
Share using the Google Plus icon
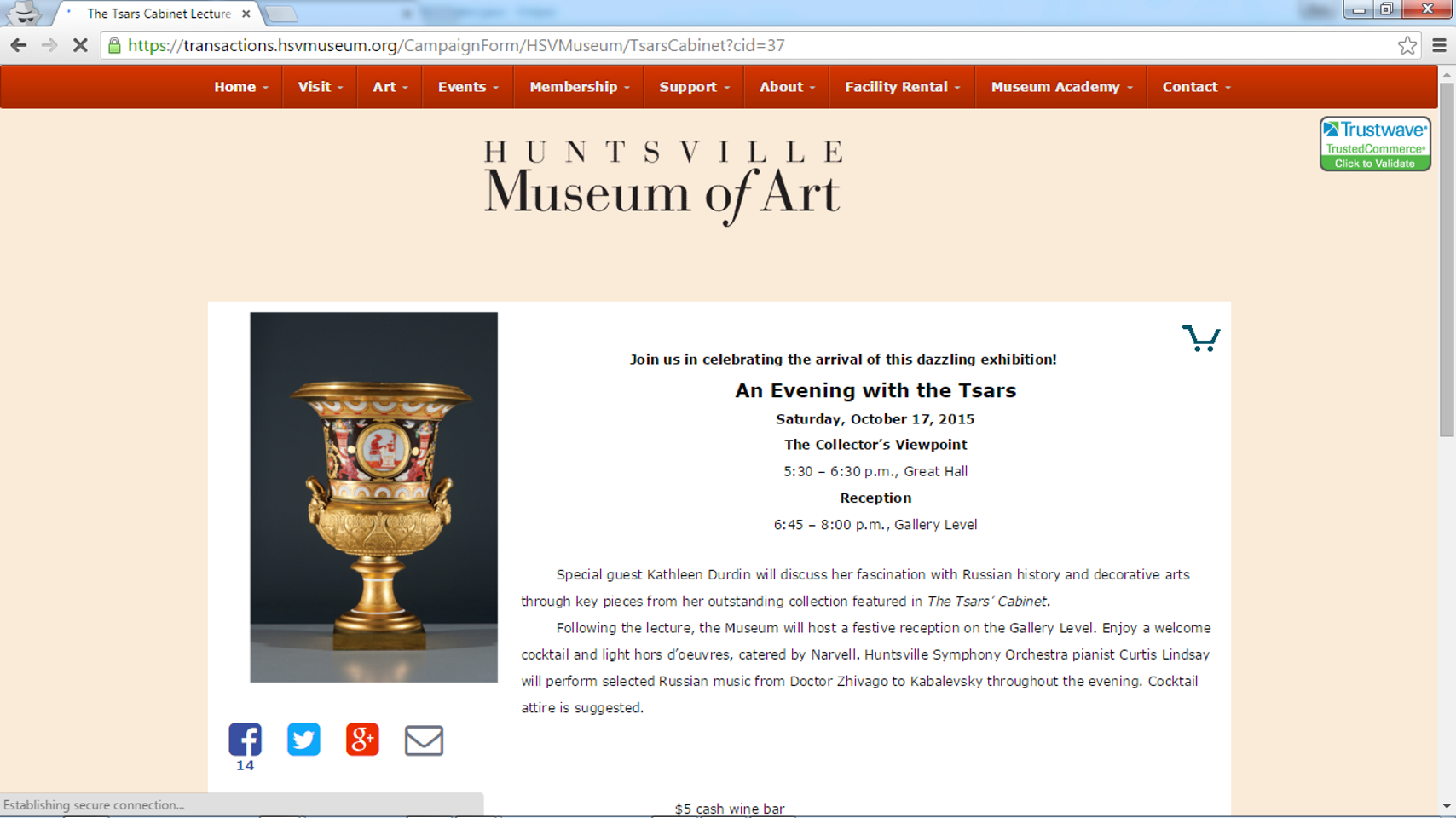362,740
